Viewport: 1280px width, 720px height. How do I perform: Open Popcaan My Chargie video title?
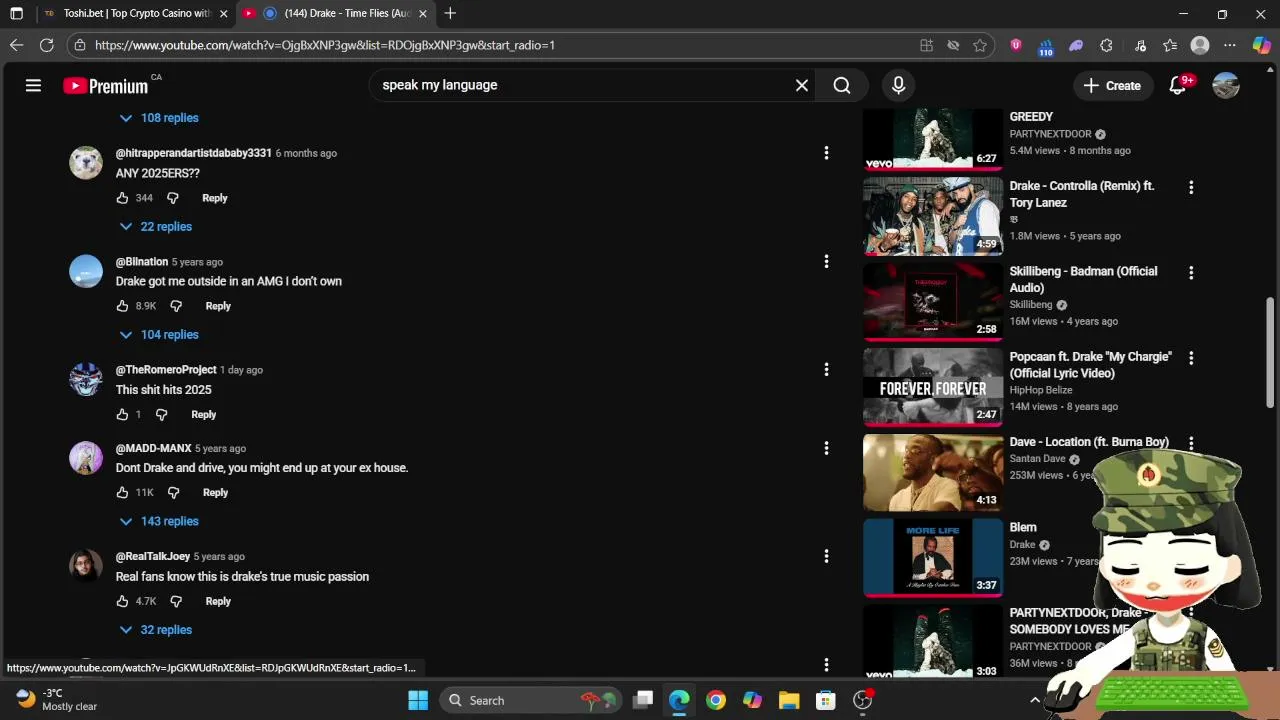pos(1090,365)
